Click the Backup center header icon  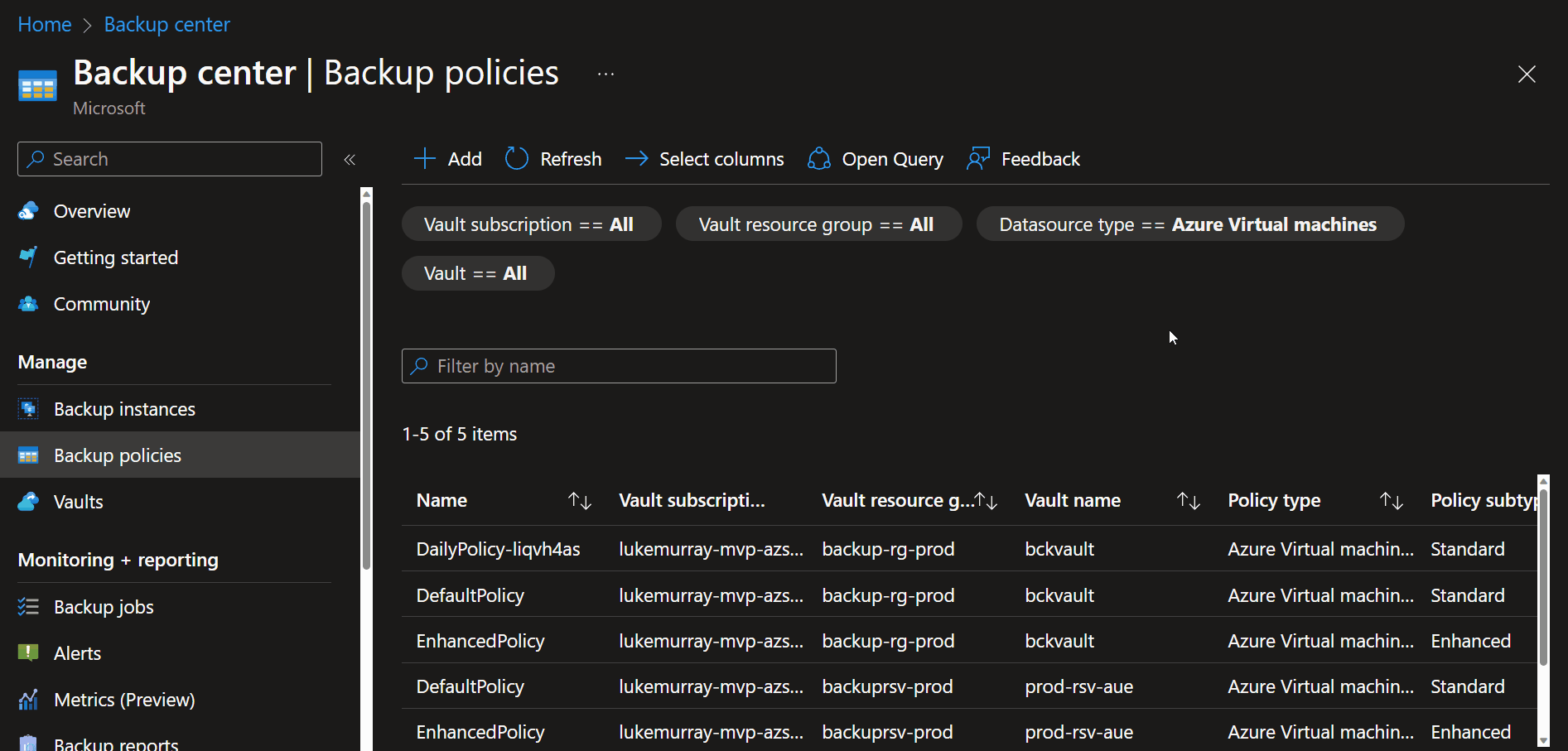pyautogui.click(x=37, y=86)
